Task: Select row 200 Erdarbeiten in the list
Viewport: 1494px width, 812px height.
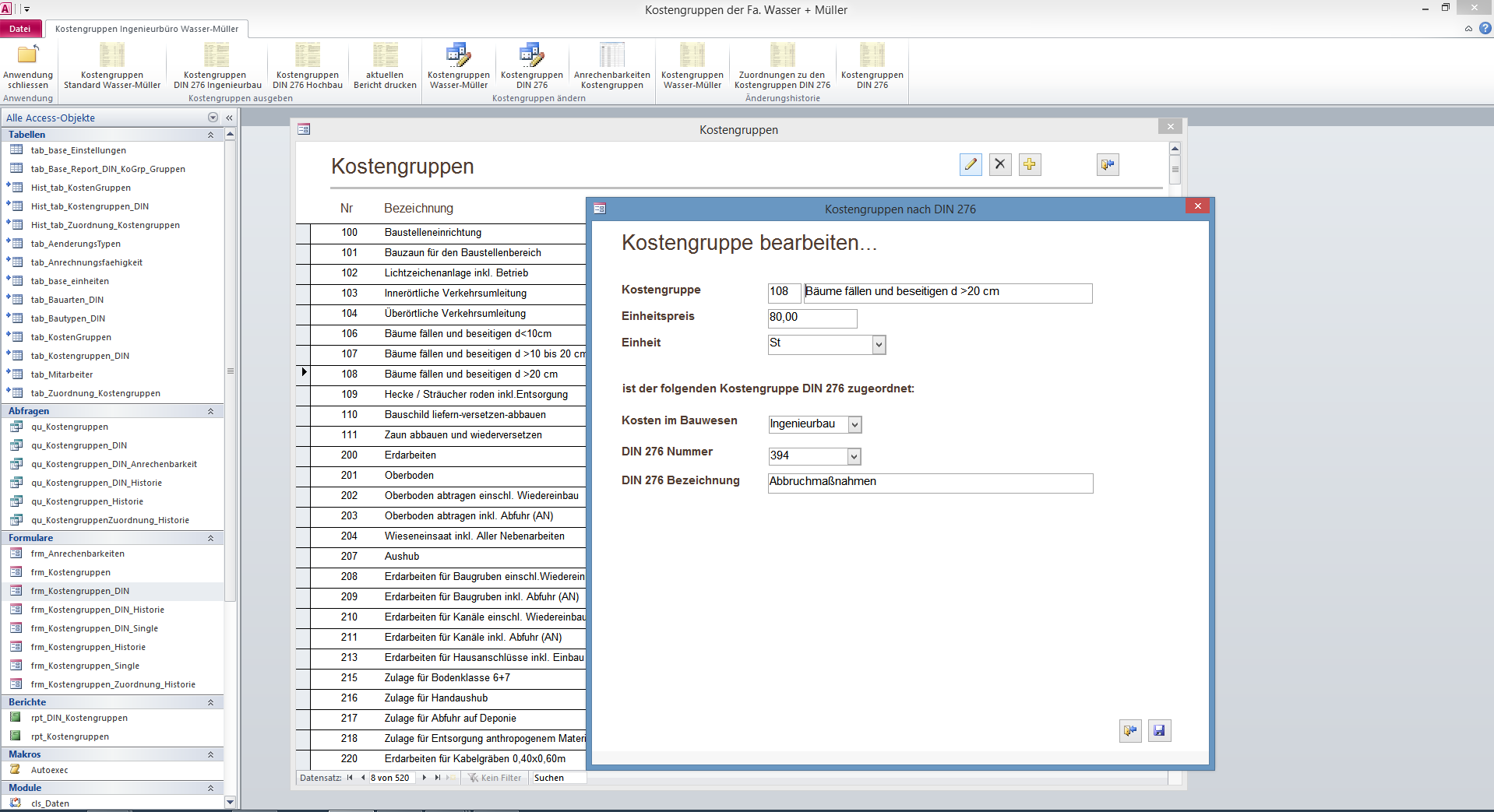Action: [410, 455]
